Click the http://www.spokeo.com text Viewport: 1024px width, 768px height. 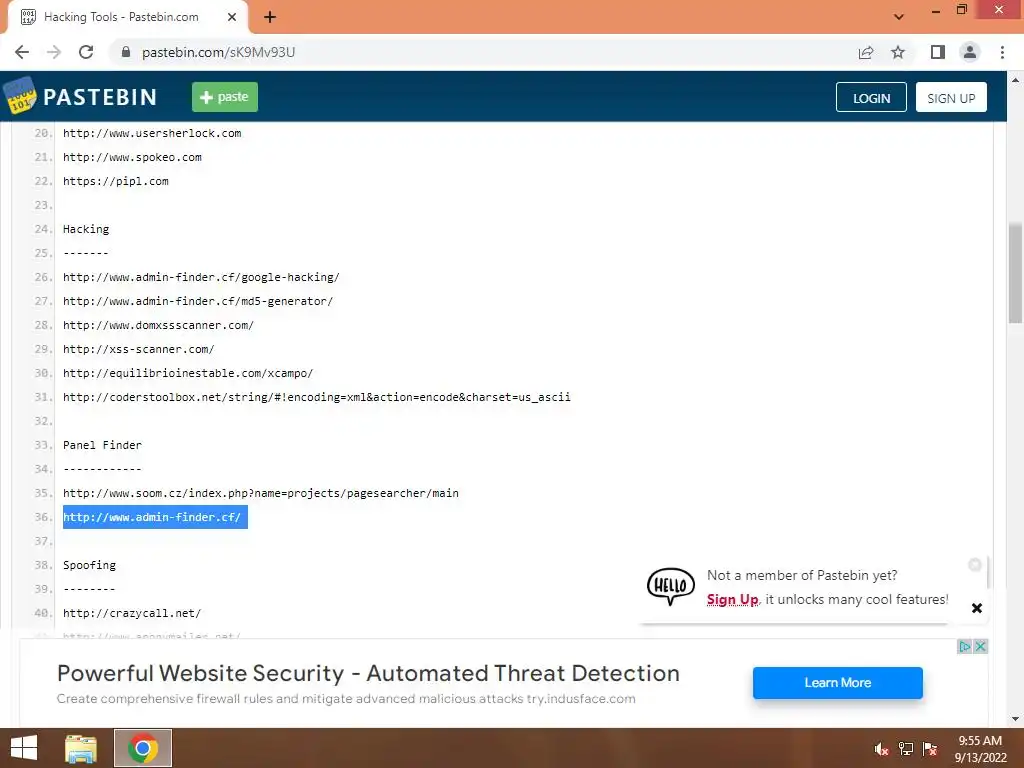(x=132, y=157)
